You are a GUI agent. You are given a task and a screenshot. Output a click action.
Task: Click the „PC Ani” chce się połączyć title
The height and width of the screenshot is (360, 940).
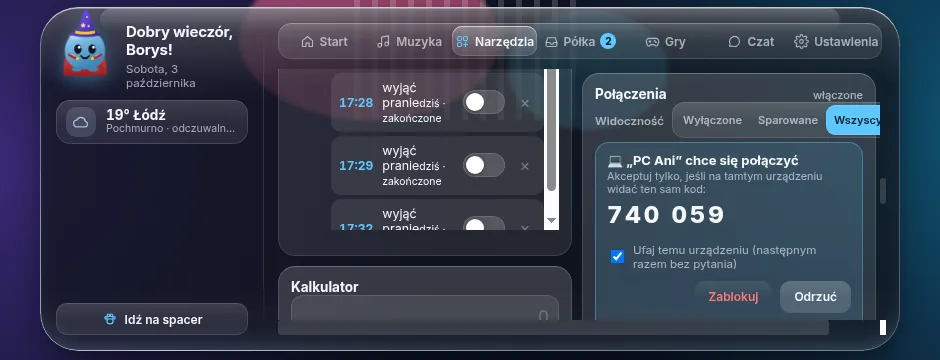703,161
